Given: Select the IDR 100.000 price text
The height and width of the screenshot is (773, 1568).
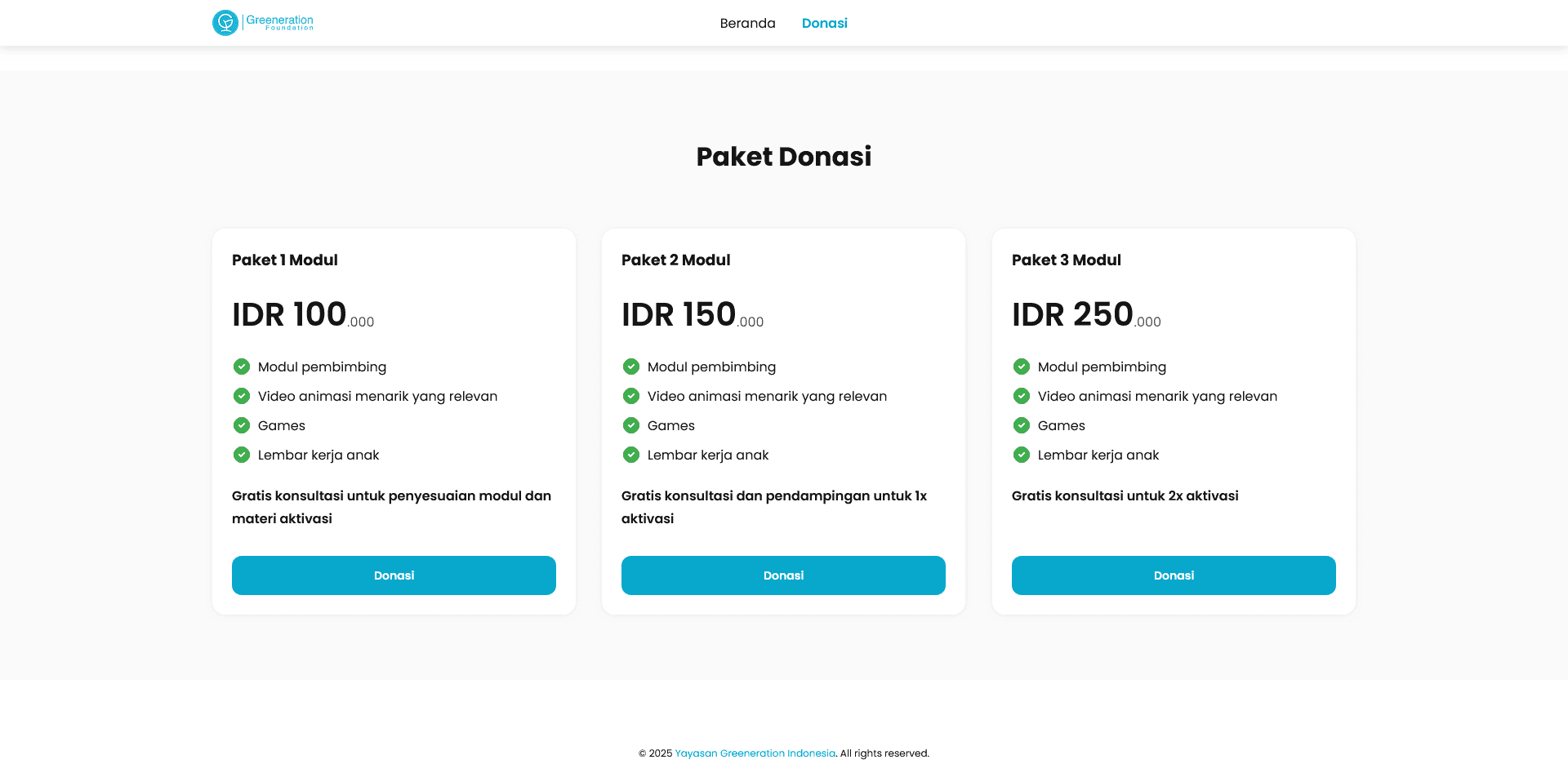Looking at the screenshot, I should pyautogui.click(x=302, y=314).
